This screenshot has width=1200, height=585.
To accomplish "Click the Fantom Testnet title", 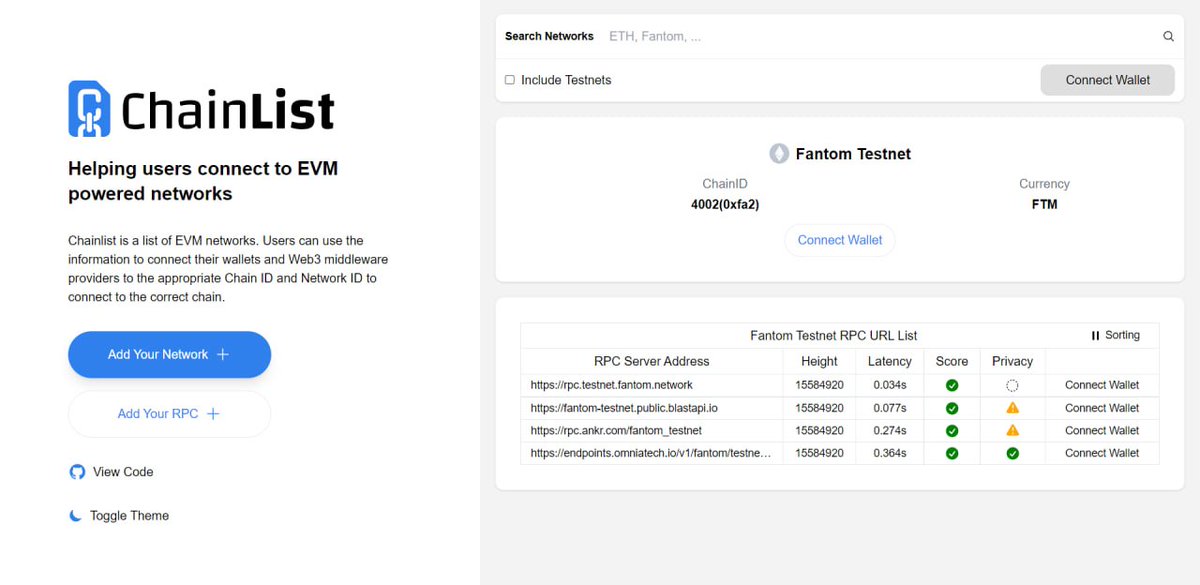I will point(853,154).
